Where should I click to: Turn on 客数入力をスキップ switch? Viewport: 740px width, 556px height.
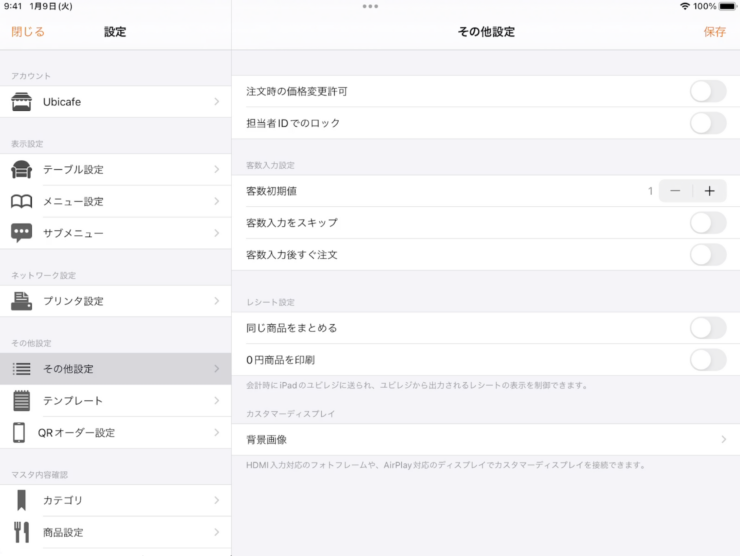(x=708, y=223)
